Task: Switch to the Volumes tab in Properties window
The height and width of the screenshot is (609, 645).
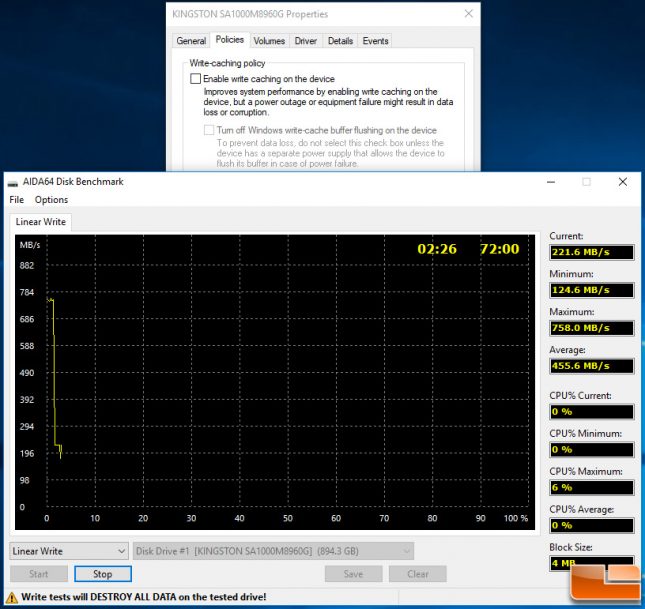Action: coord(269,41)
